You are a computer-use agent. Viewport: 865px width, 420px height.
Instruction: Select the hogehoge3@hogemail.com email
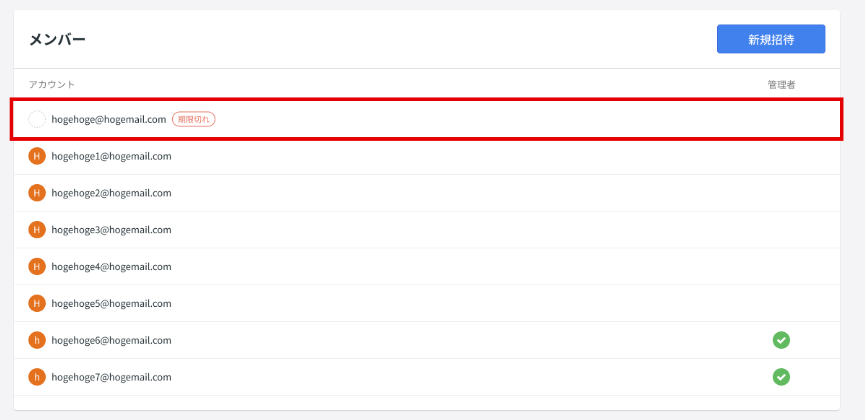click(x=111, y=230)
